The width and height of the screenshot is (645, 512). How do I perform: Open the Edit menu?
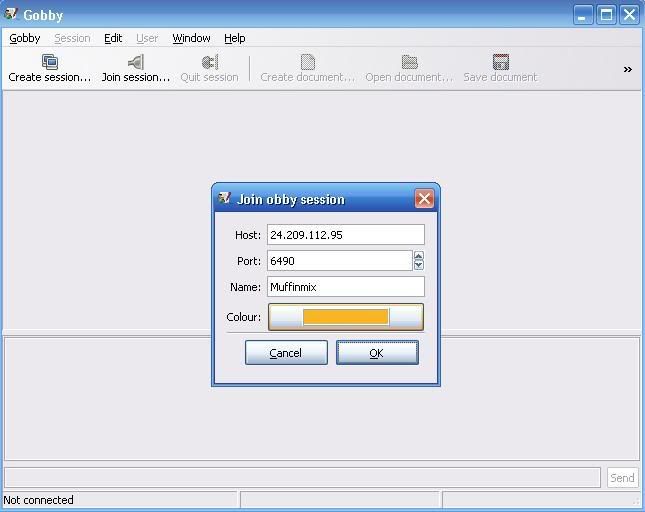click(x=113, y=38)
